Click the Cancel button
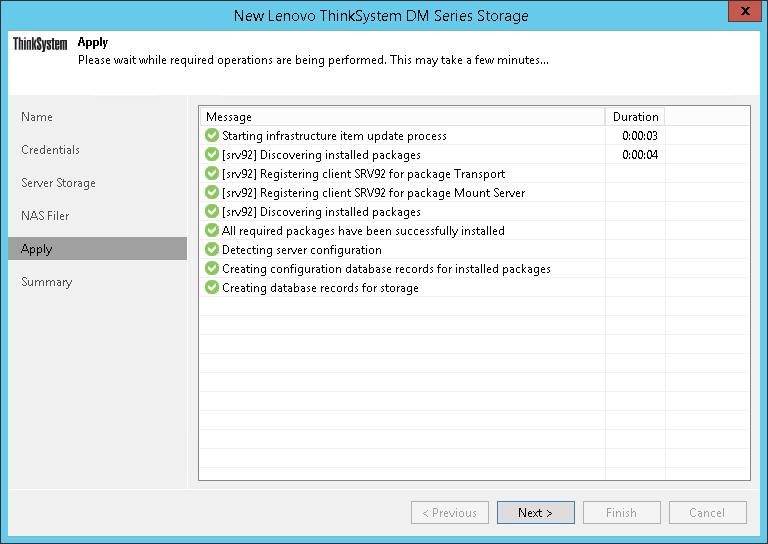 pos(707,513)
